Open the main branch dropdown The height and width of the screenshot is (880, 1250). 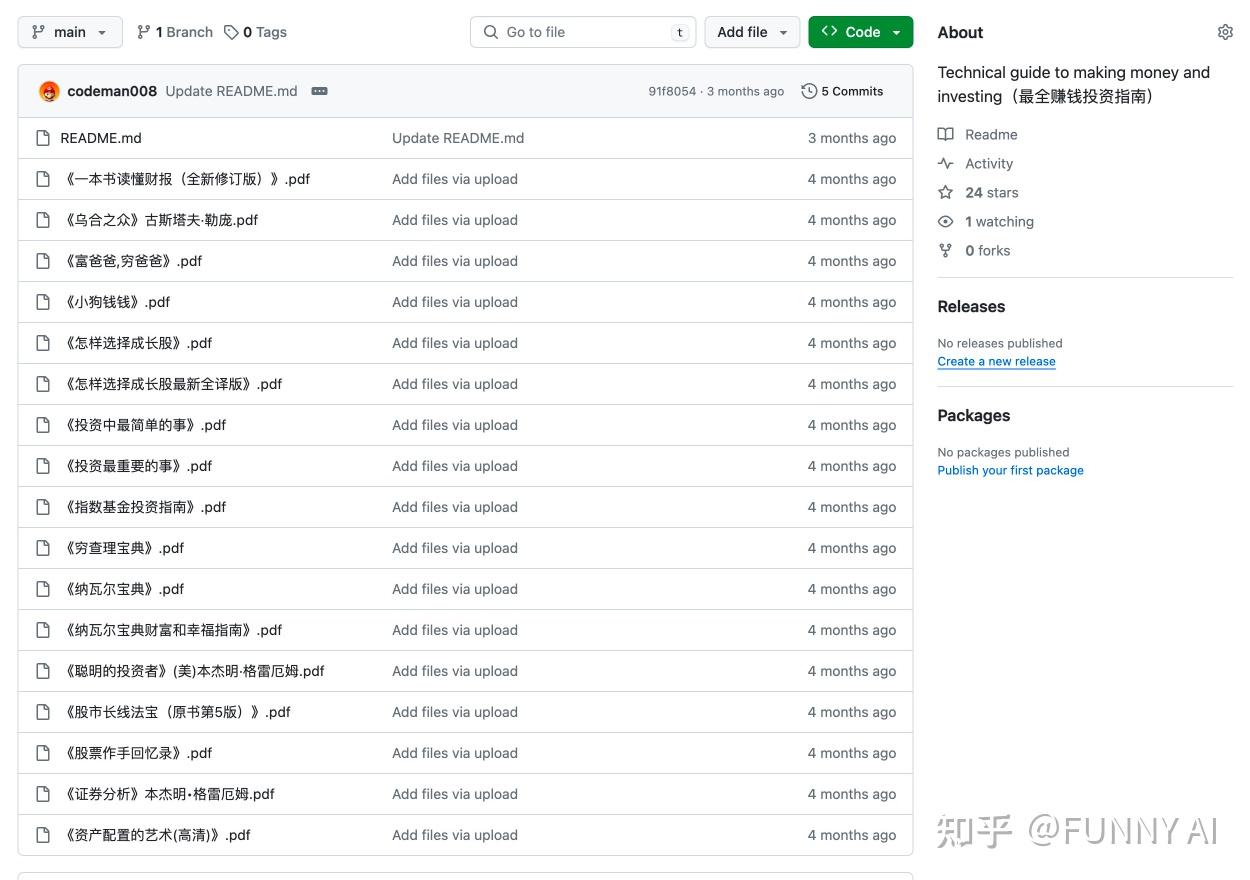[70, 32]
